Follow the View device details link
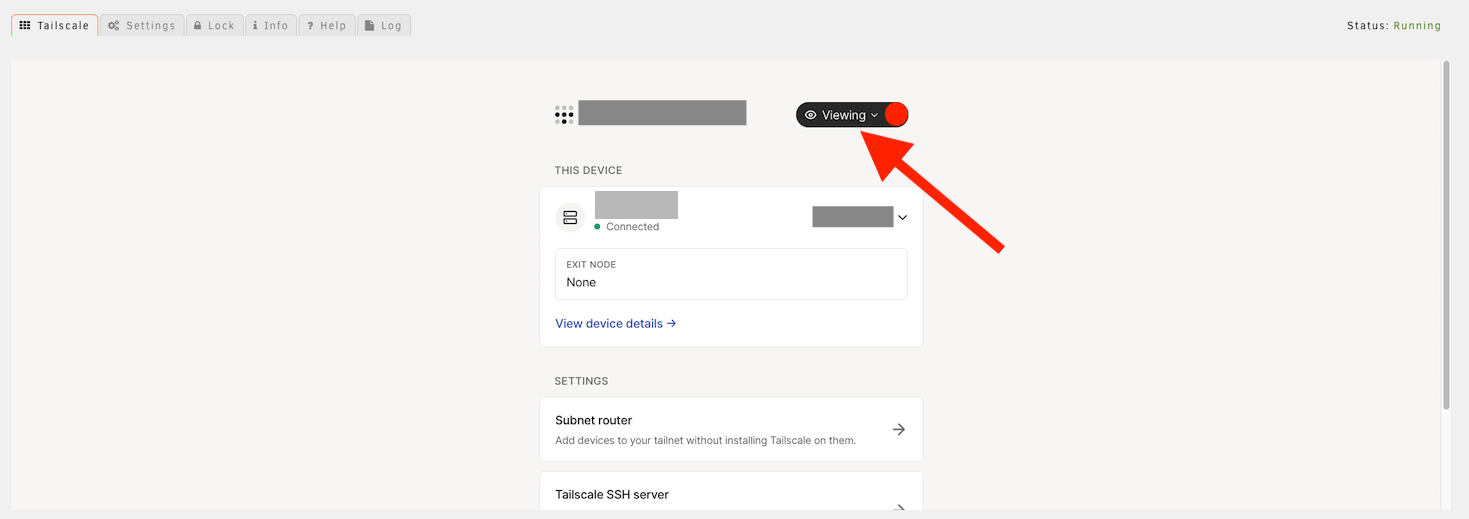The height and width of the screenshot is (519, 1469). click(616, 323)
